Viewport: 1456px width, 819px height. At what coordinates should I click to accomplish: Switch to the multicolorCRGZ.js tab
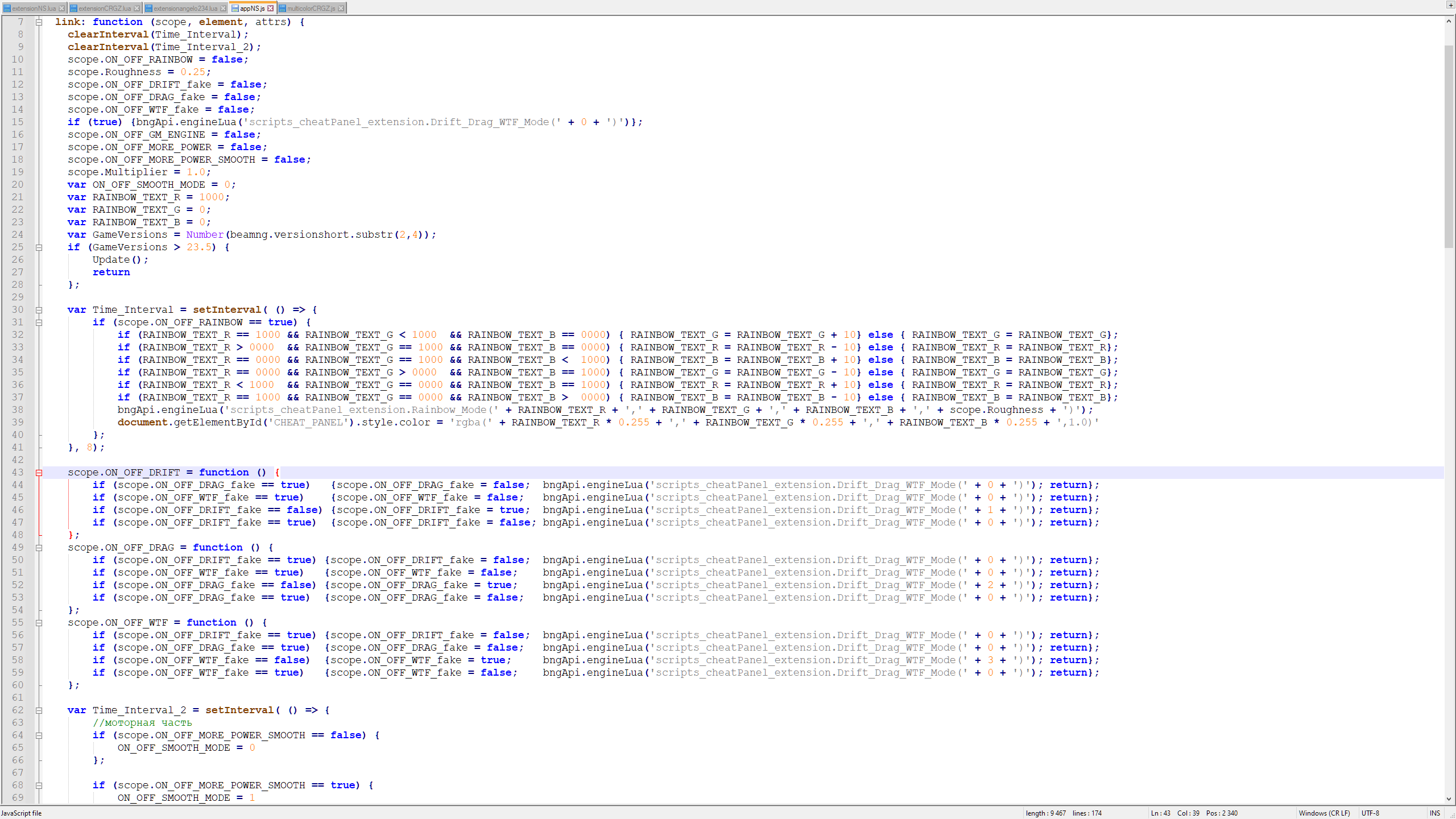[310, 9]
